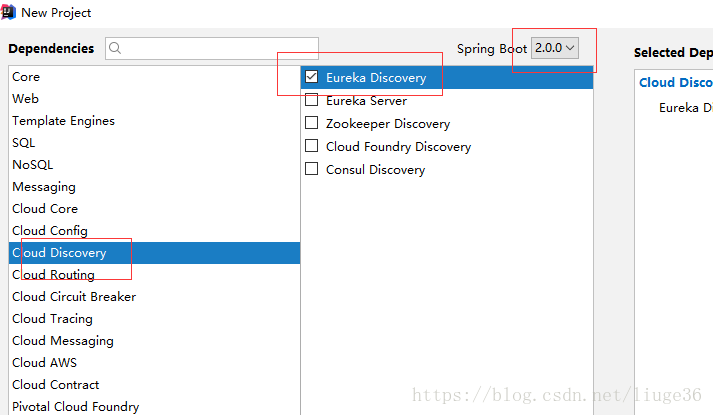The height and width of the screenshot is (415, 713).
Task: Check the Zookeeper Discovery checkbox
Action: (x=311, y=123)
